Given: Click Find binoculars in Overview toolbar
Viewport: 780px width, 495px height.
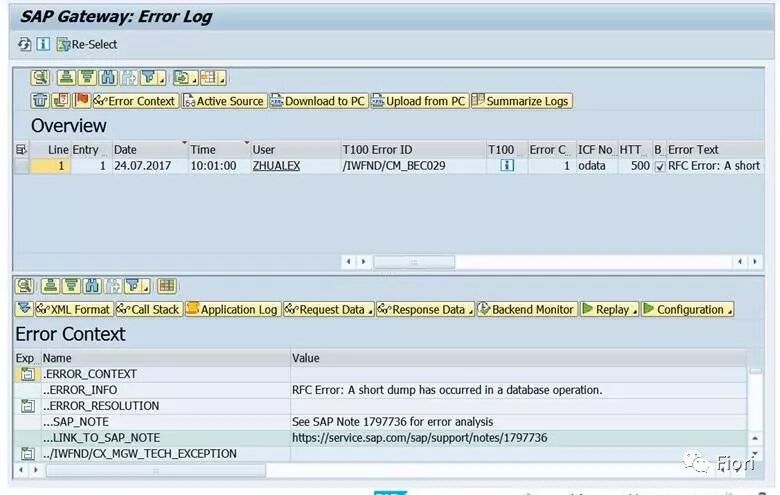Looking at the screenshot, I should (108, 78).
